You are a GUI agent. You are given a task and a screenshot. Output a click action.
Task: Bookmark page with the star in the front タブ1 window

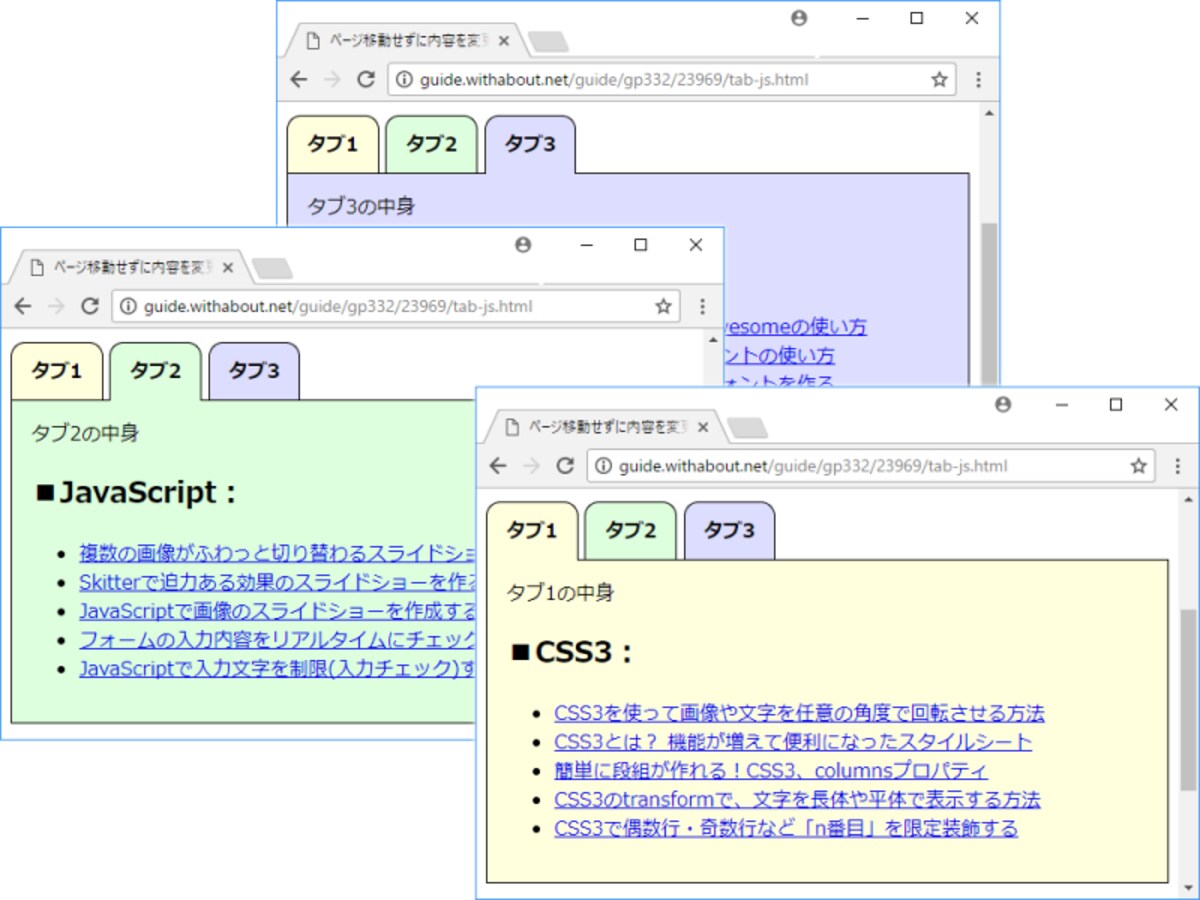1138,466
